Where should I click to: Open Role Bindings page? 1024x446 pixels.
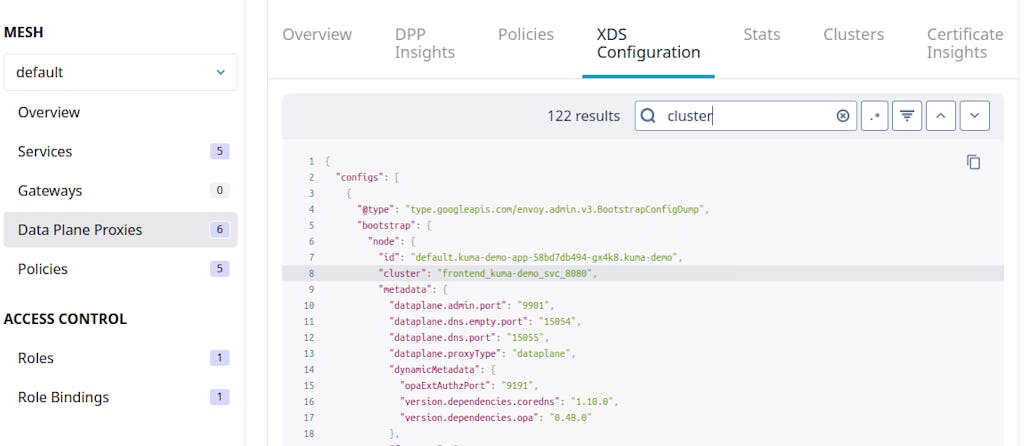click(120, 397)
